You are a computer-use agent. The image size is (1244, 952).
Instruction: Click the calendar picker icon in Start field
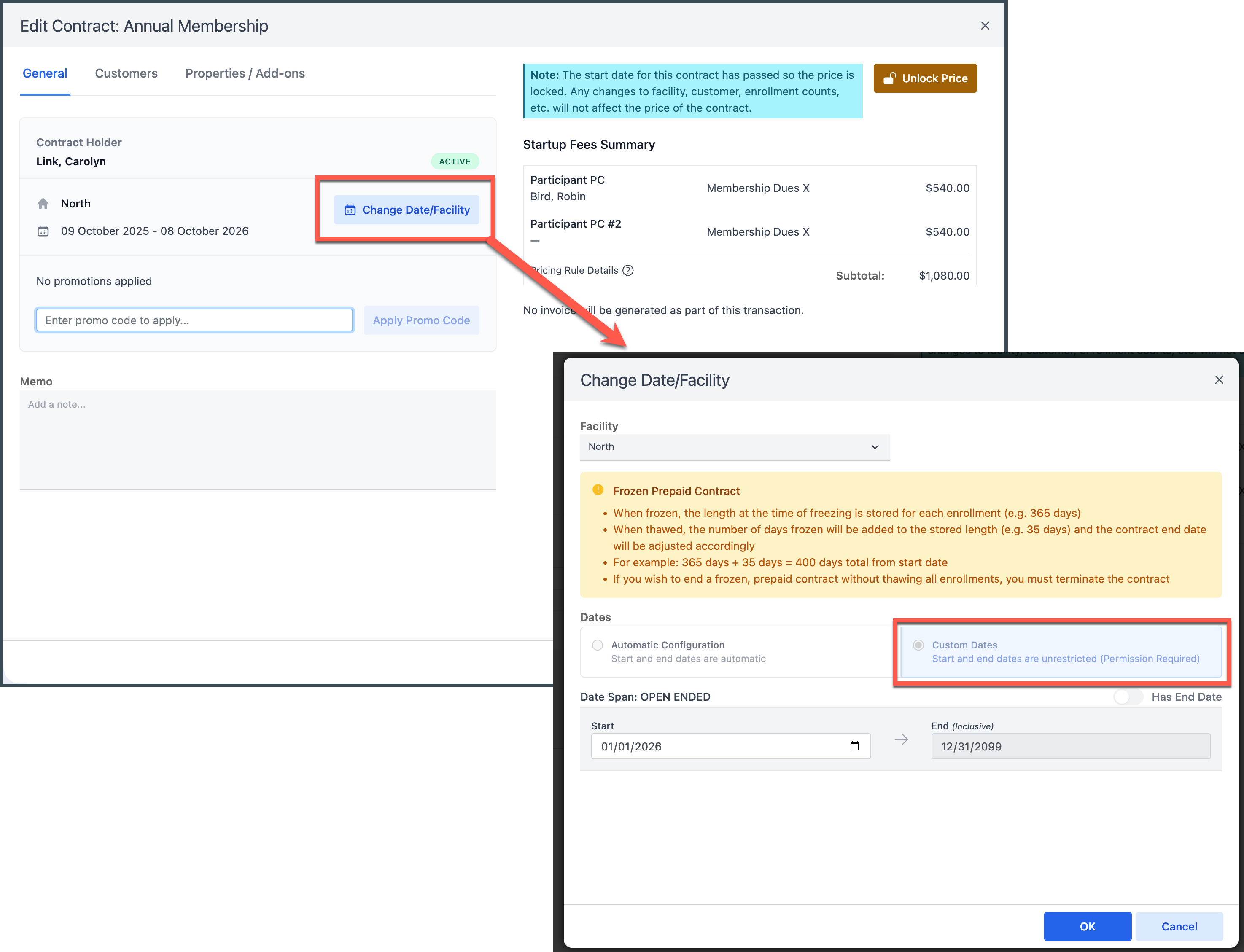[854, 746]
